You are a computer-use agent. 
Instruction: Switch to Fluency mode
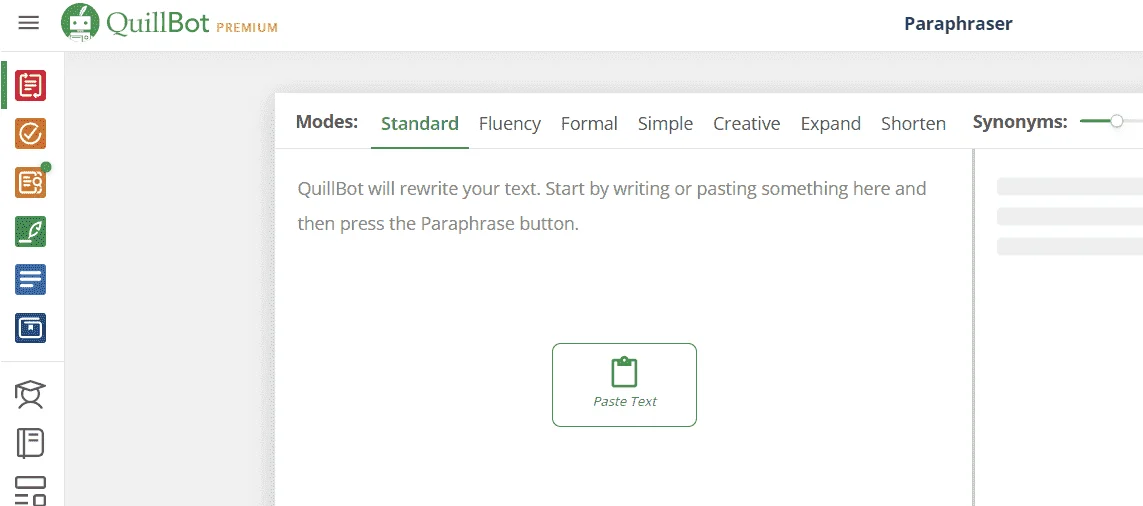click(x=510, y=124)
